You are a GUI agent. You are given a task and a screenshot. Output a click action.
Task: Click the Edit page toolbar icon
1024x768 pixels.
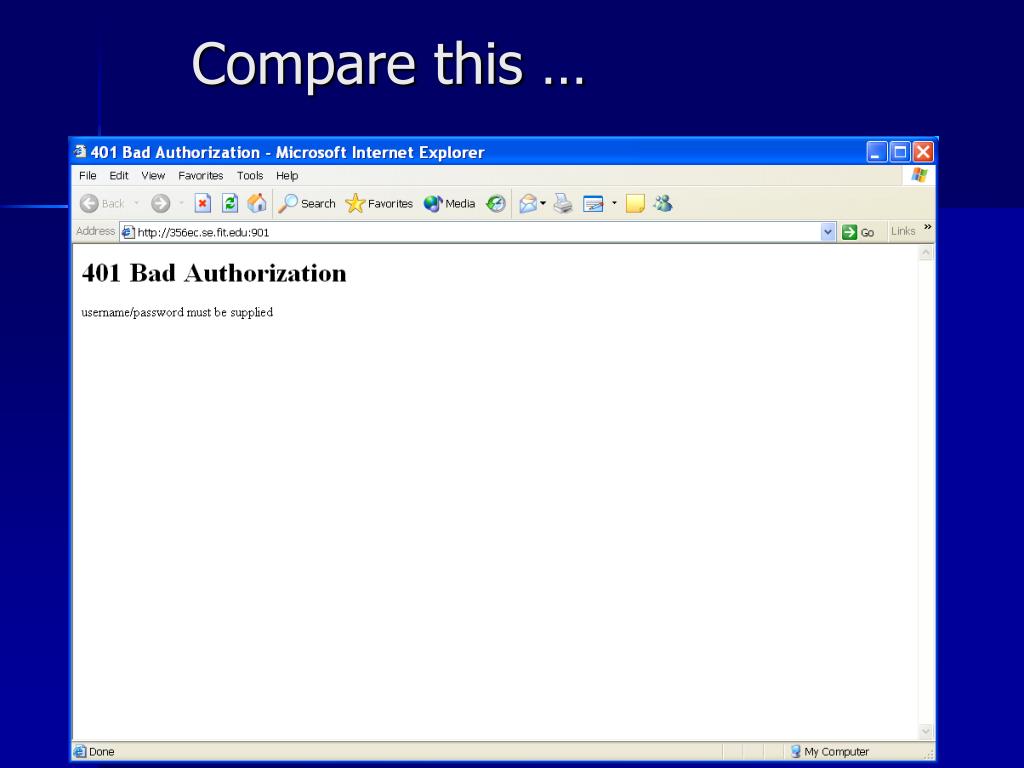[593, 204]
